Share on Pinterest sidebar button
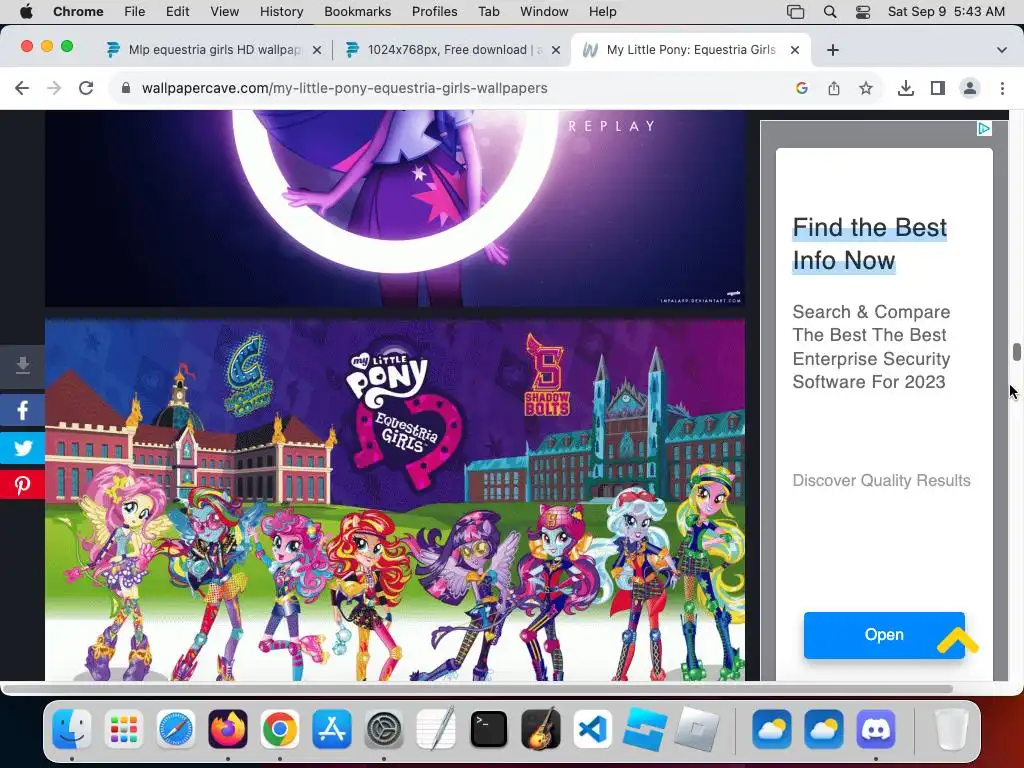This screenshot has height=768, width=1024. point(22,485)
